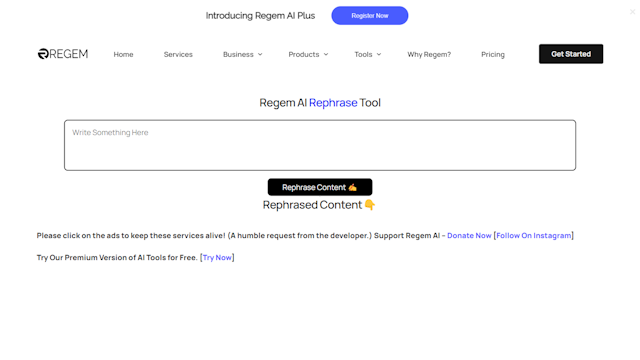Focus the Write Something Here text box

320,145
